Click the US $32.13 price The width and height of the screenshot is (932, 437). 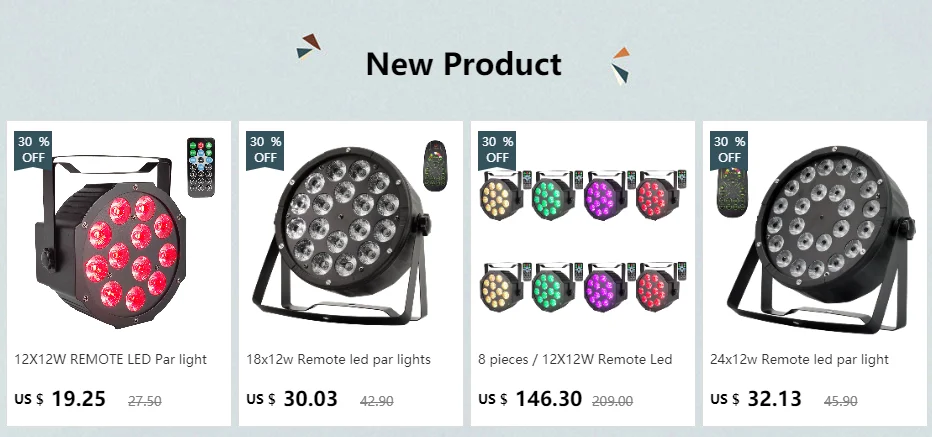tap(755, 398)
